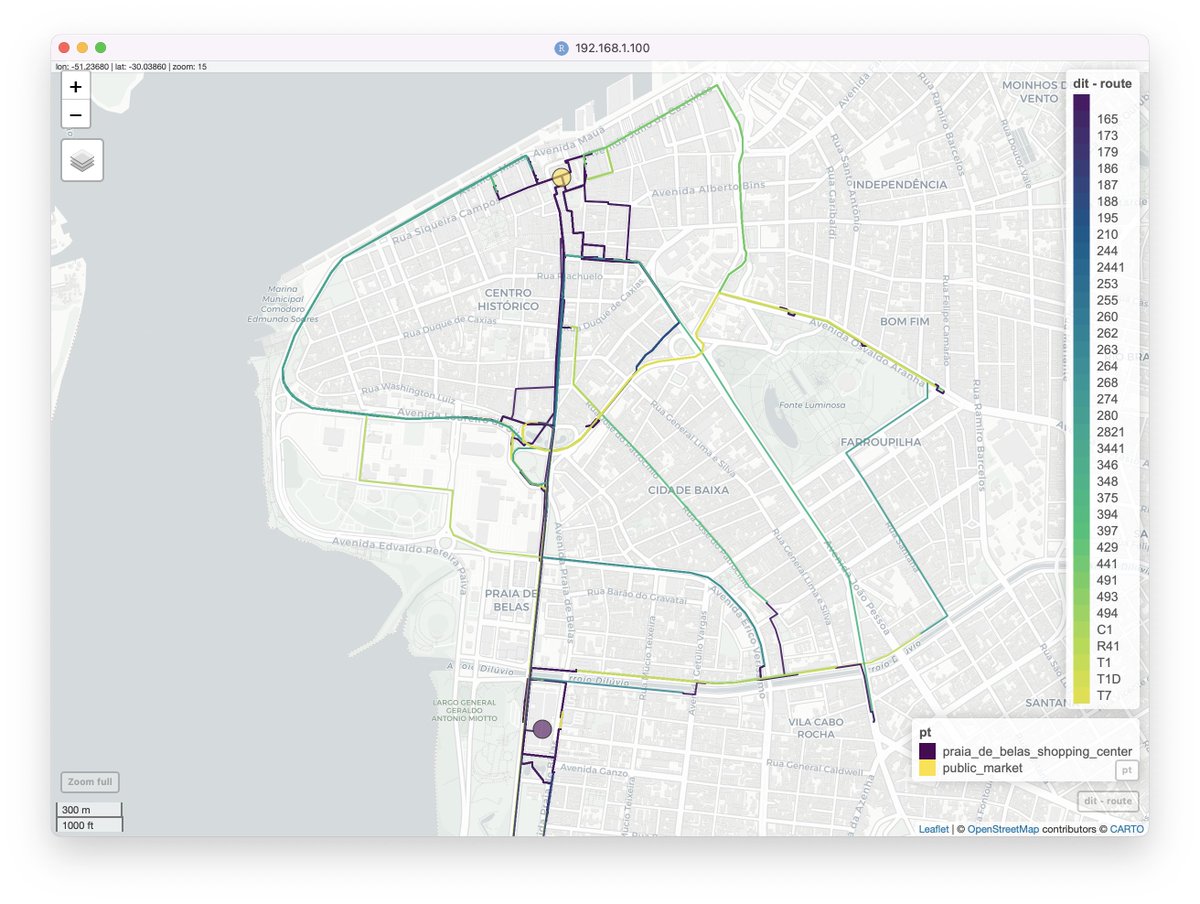The height and width of the screenshot is (904, 1200).
Task: Click the PRAIA DE BELAS district label
Action: click(x=512, y=600)
